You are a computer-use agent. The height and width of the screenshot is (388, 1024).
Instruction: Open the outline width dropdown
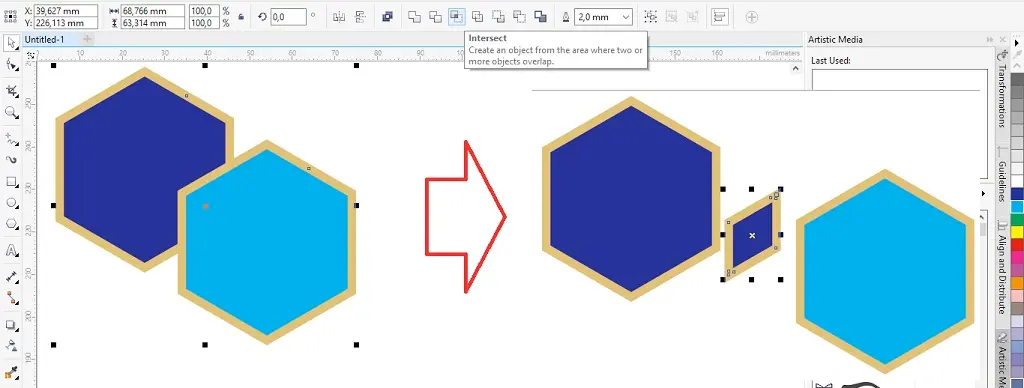click(626, 17)
